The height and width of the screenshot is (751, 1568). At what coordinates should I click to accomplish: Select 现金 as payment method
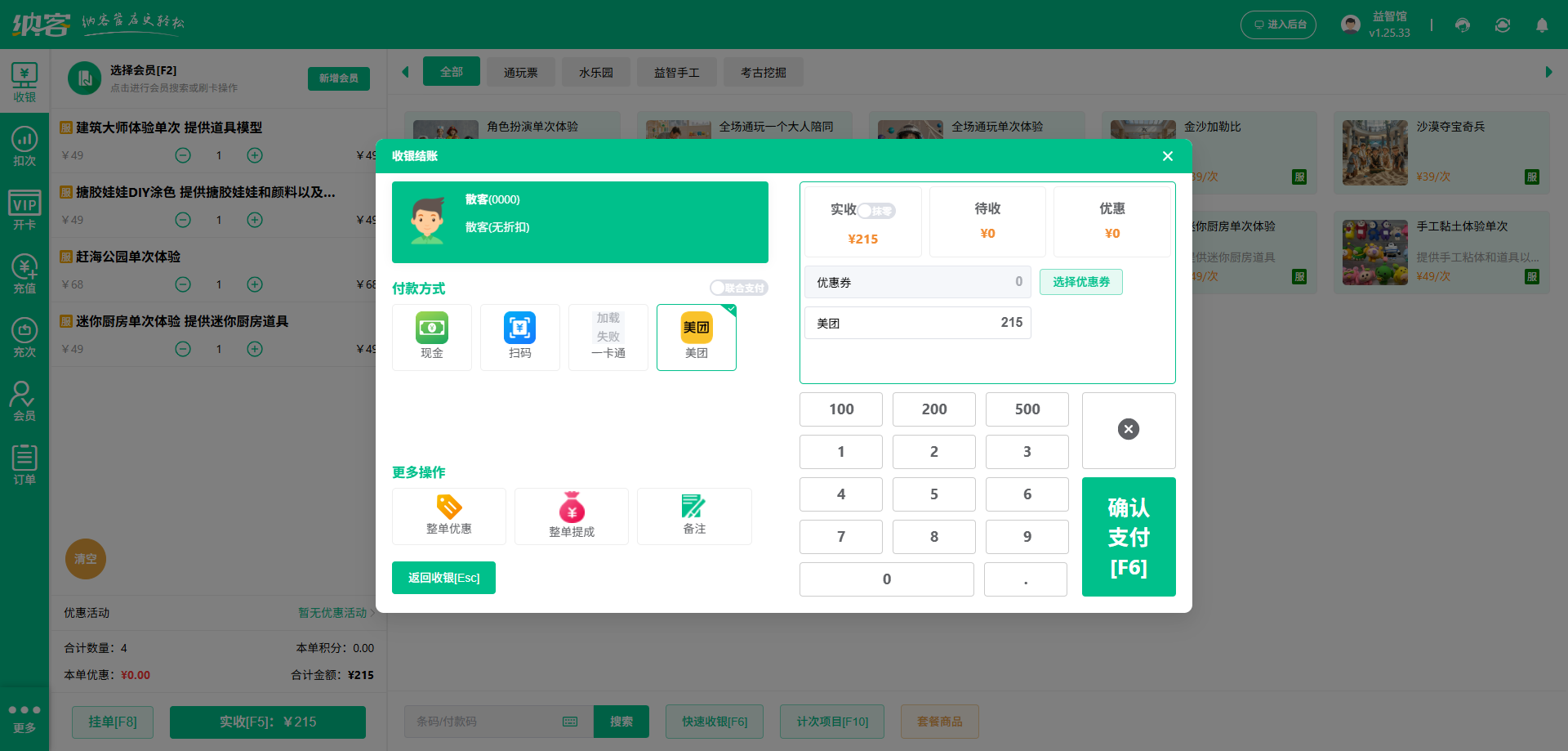[431, 337]
